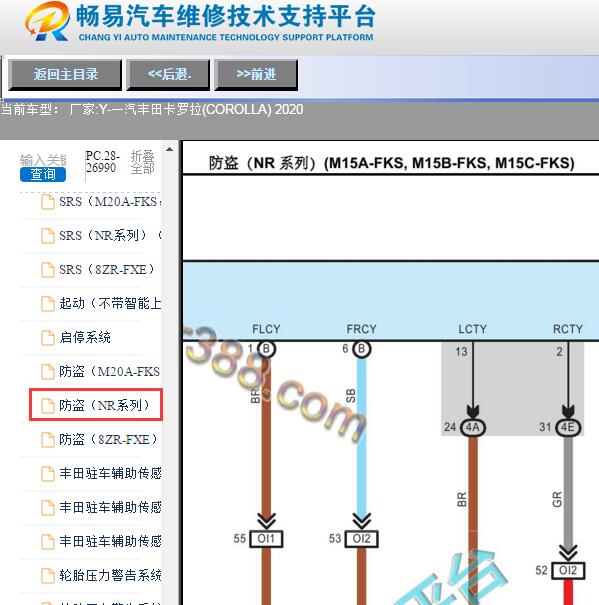Screen dimensions: 599x605
Task: Open the 轮胎压力警告系统 entry
Action: point(110,575)
